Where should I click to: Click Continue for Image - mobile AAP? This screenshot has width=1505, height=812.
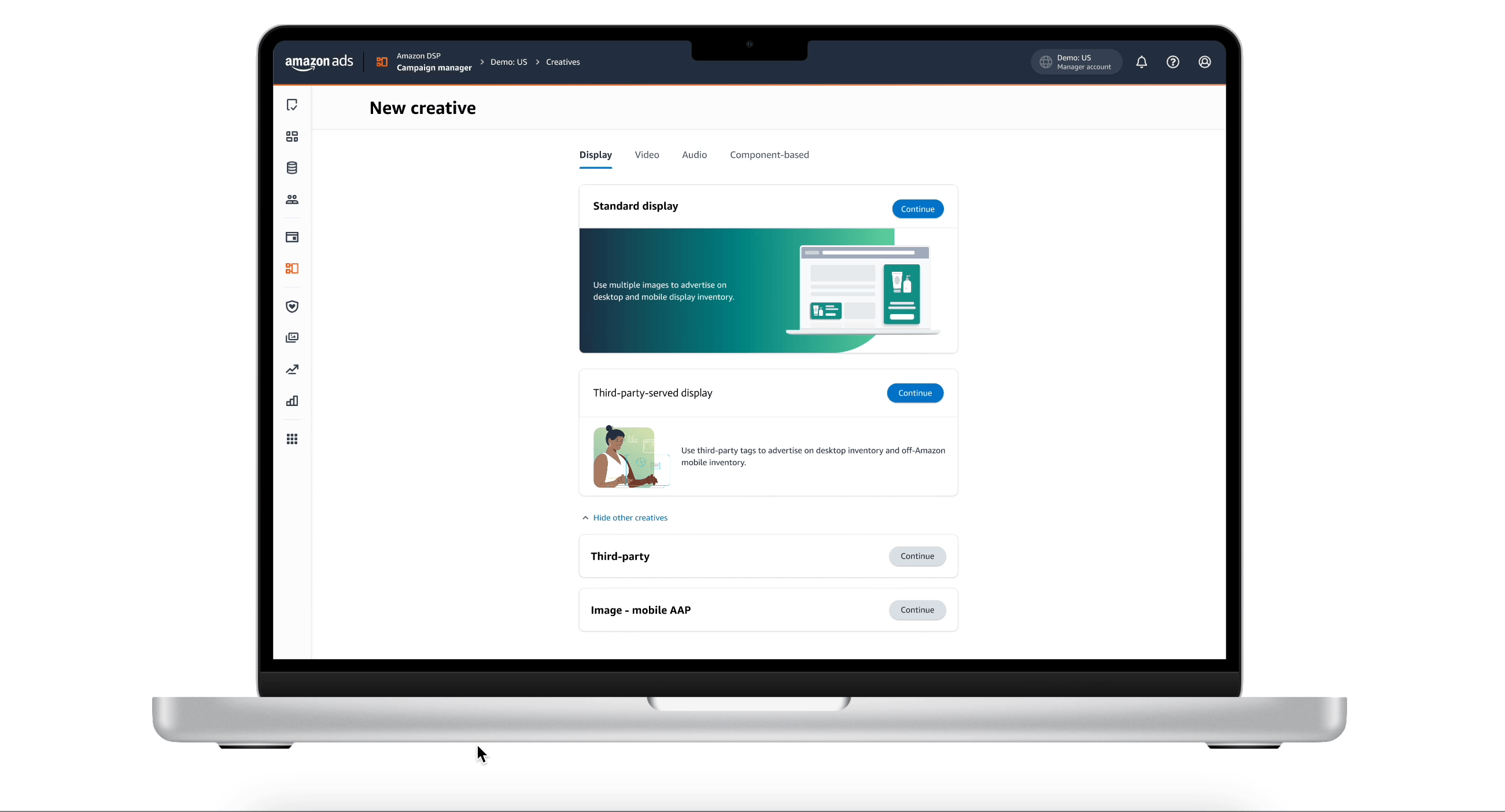tap(917, 610)
